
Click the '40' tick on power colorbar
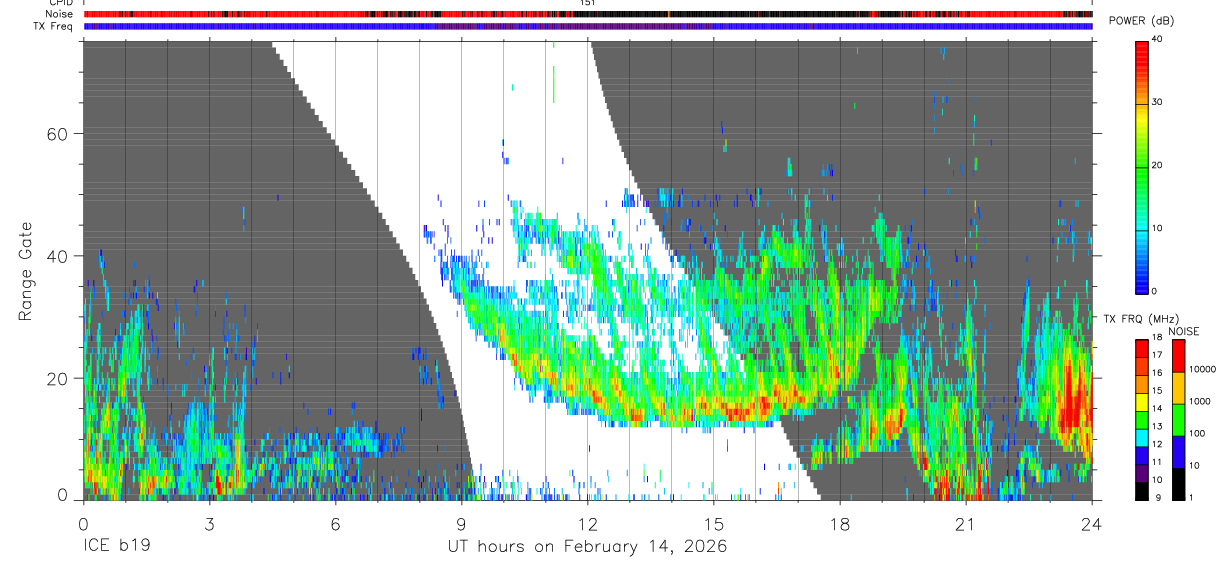point(1157,40)
